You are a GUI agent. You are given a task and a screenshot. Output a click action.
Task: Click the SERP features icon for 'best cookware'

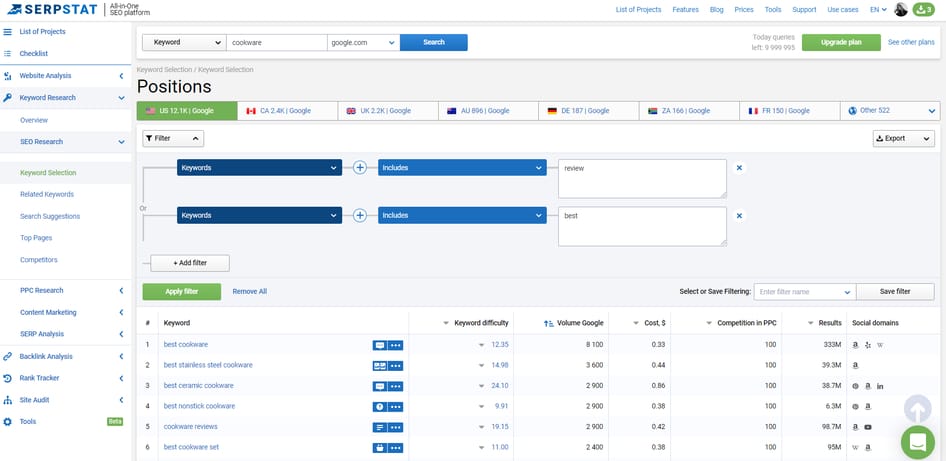tap(379, 345)
